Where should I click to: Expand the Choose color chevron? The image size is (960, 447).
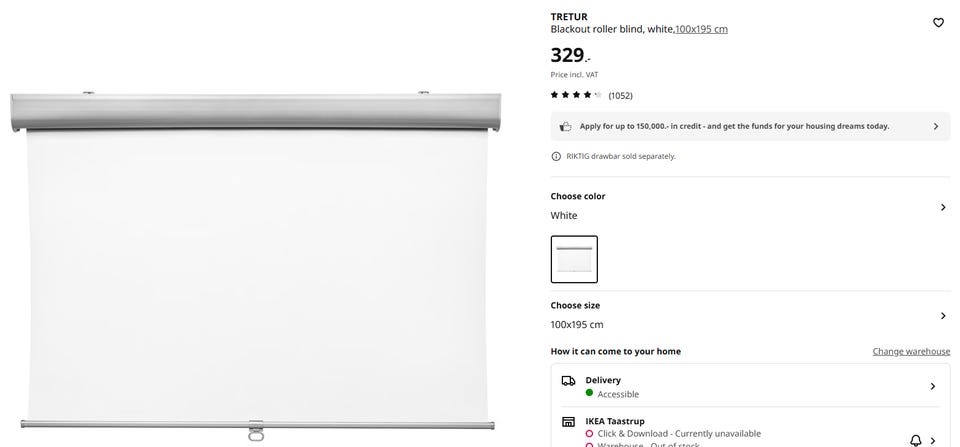pos(942,207)
